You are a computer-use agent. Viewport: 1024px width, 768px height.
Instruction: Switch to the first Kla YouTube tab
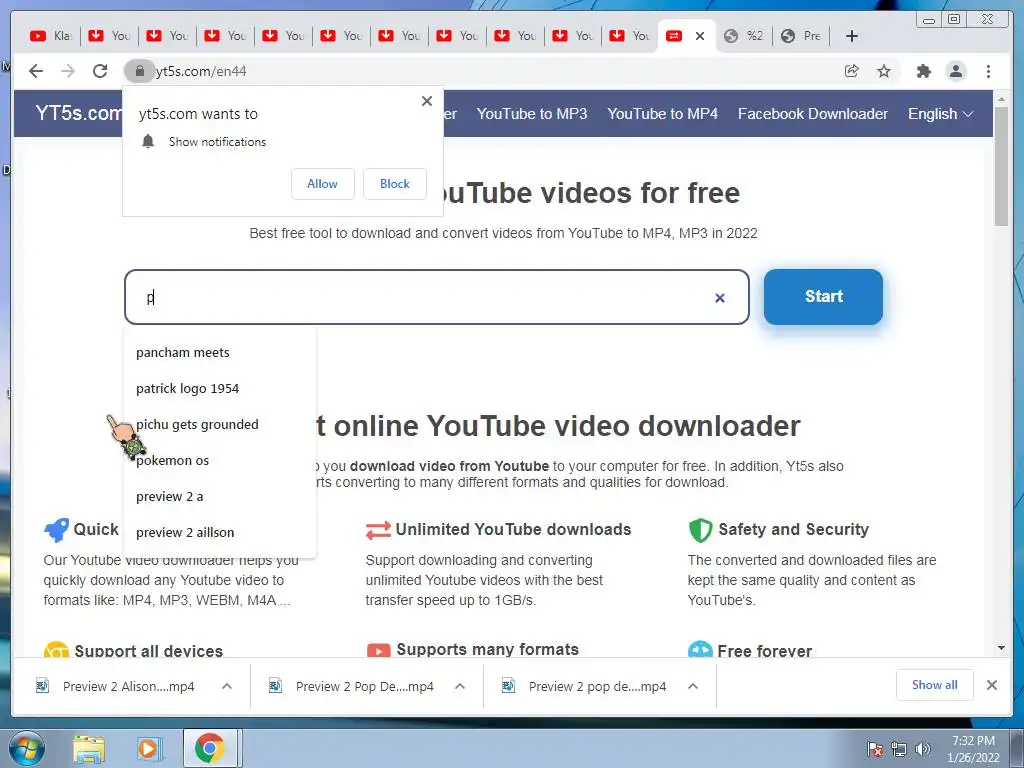pyautogui.click(x=52, y=36)
